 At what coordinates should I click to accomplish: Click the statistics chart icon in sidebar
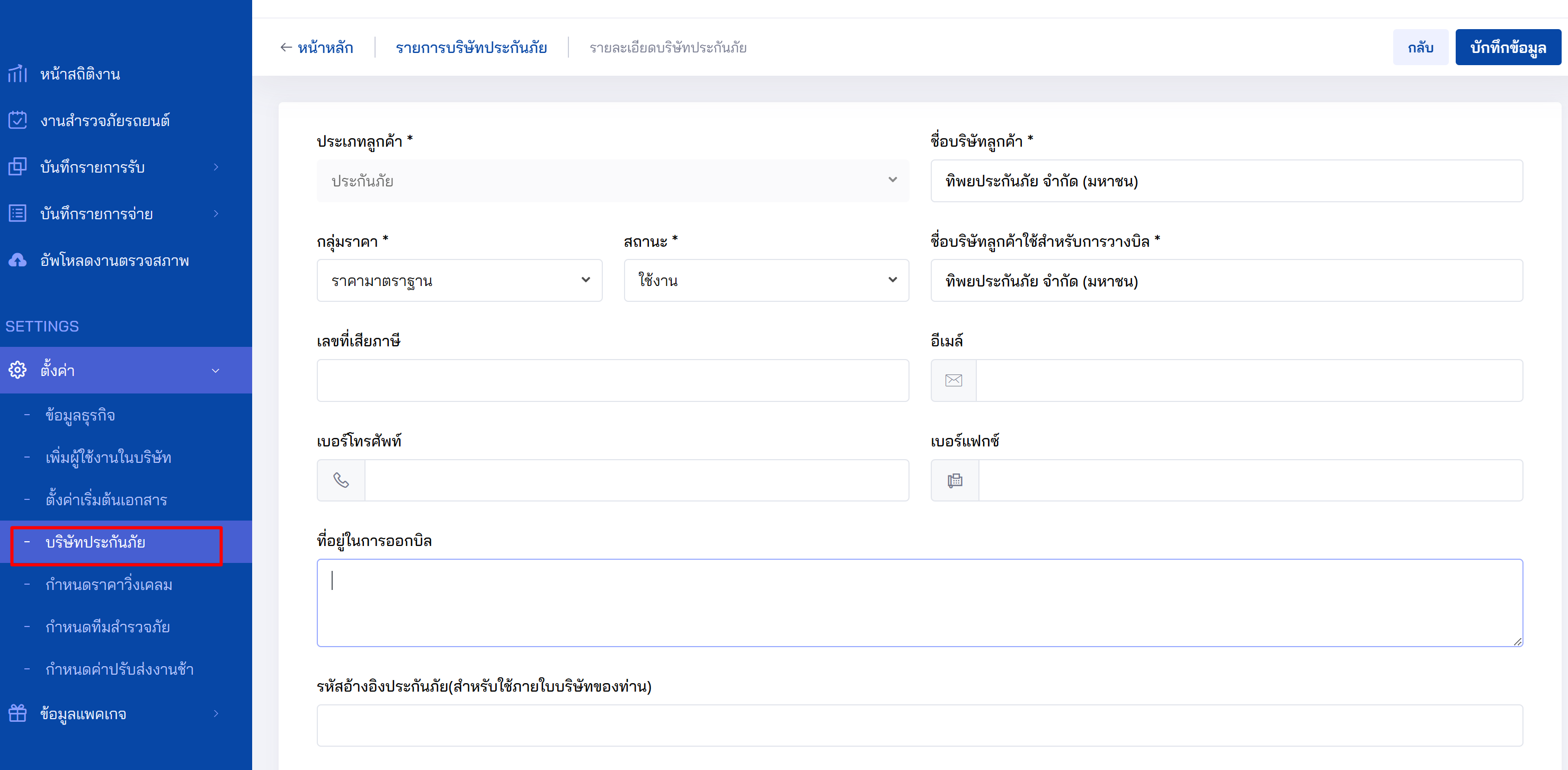click(17, 74)
